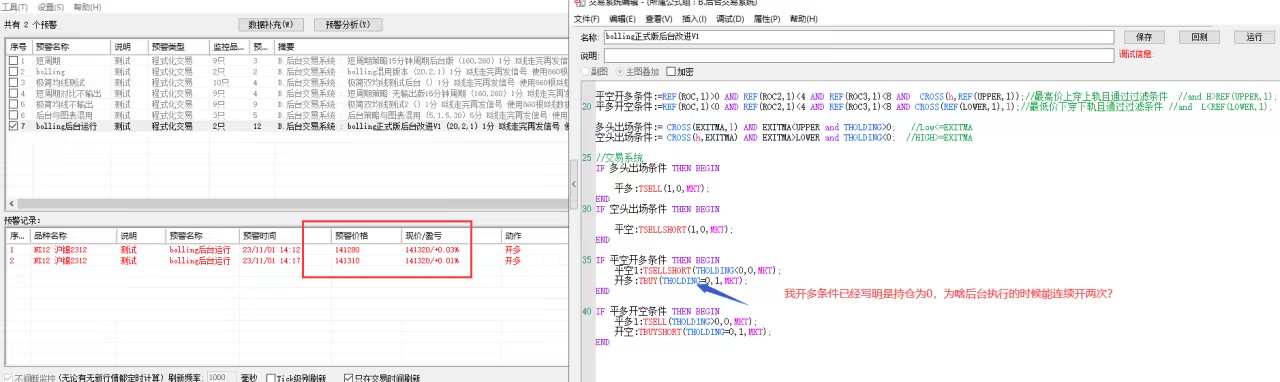Open the 插入(I) menu
The image size is (1280, 382).
[x=694, y=19]
